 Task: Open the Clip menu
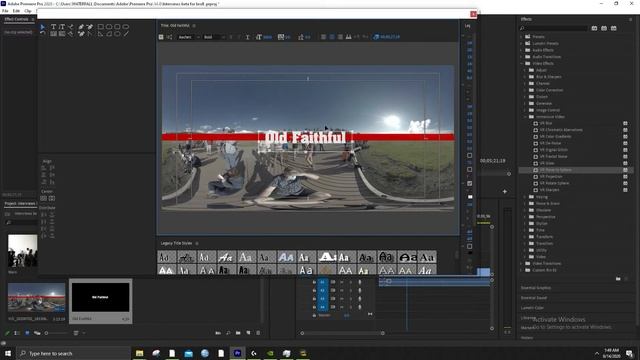tap(28, 11)
